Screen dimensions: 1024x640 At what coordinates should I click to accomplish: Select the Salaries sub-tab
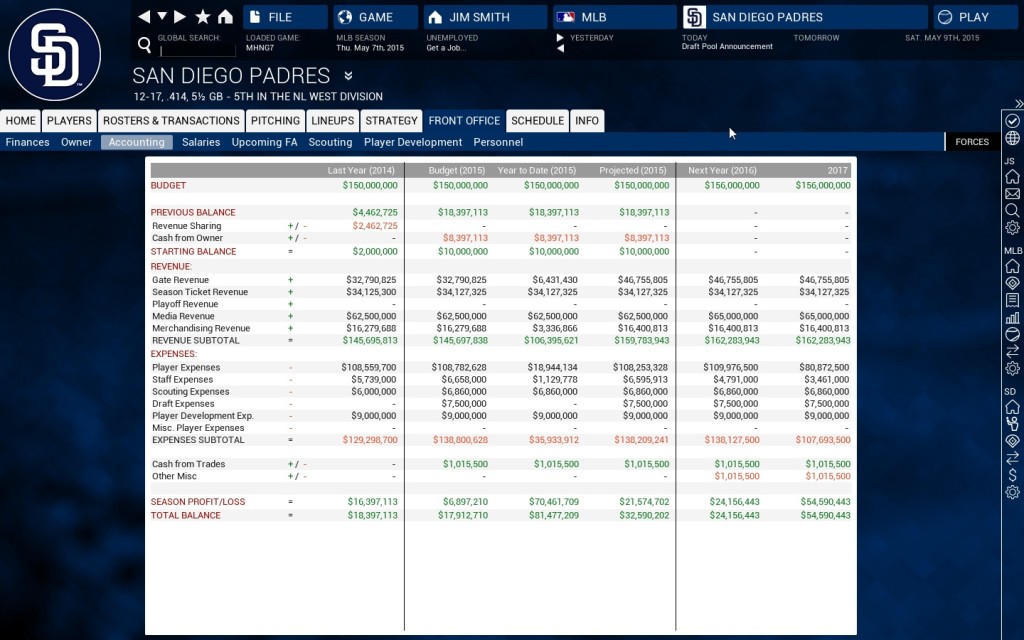tap(201, 143)
